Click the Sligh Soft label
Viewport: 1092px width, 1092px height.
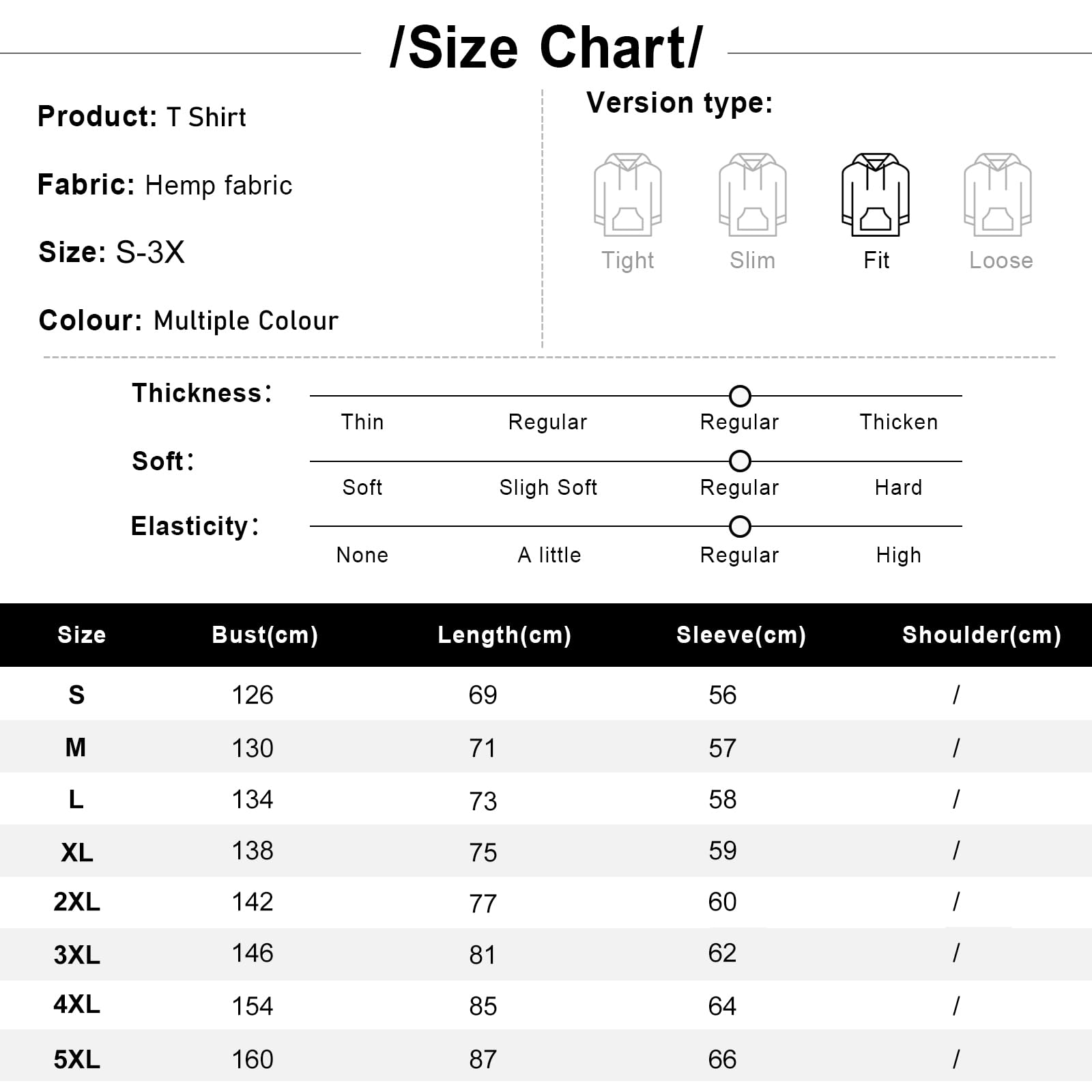coord(548,487)
